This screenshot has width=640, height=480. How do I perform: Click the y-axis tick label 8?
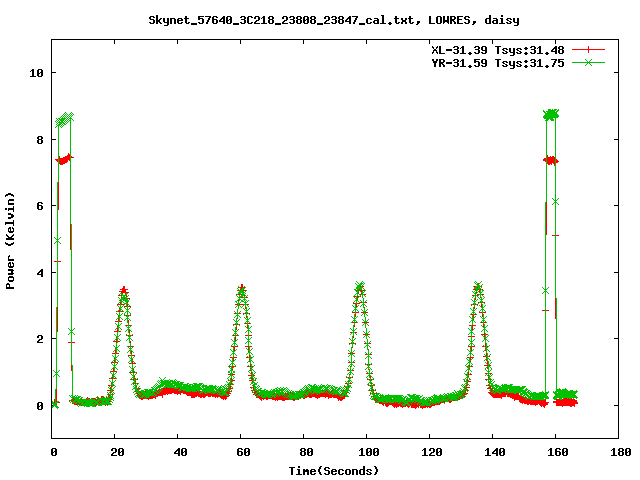pyautogui.click(x=40, y=140)
